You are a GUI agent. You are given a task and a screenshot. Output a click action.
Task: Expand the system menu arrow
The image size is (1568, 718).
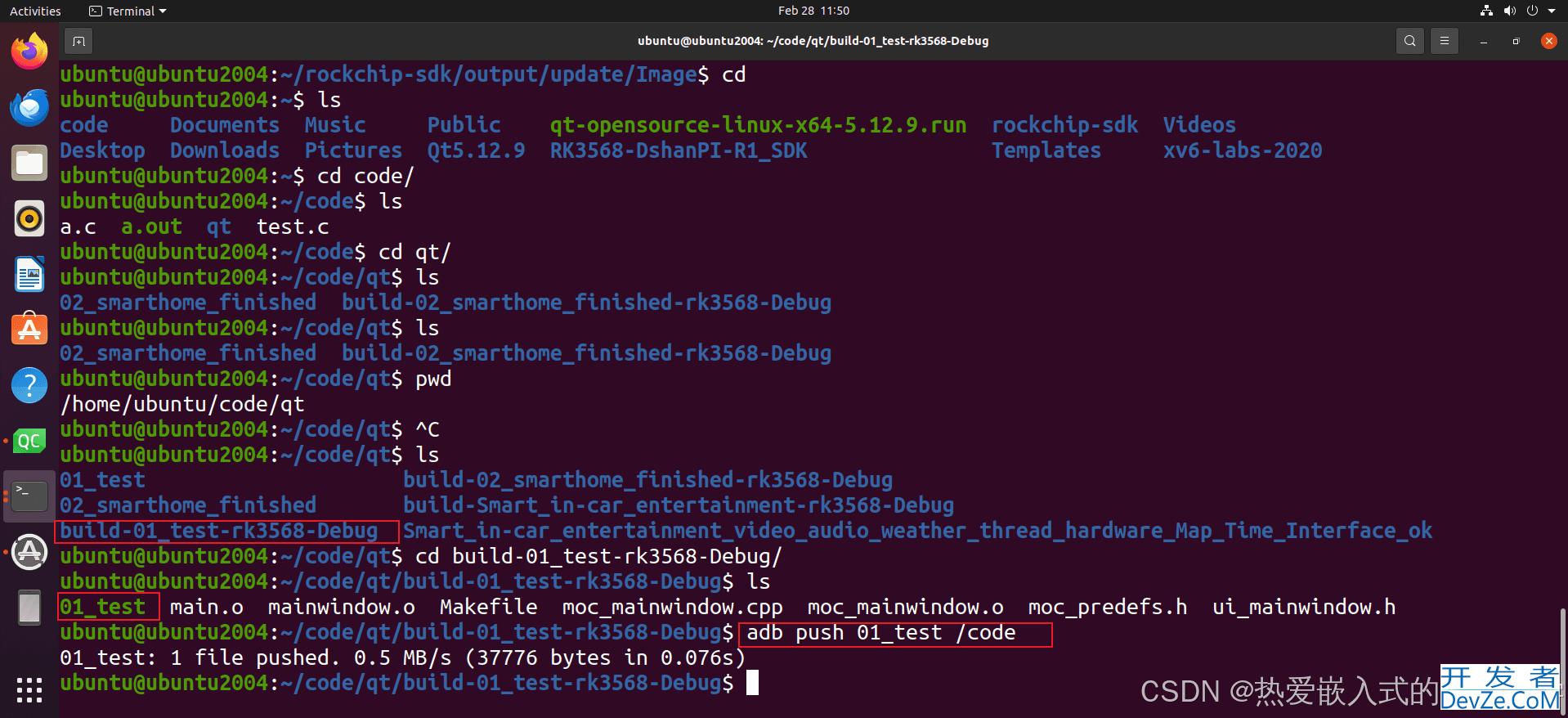(1552, 11)
